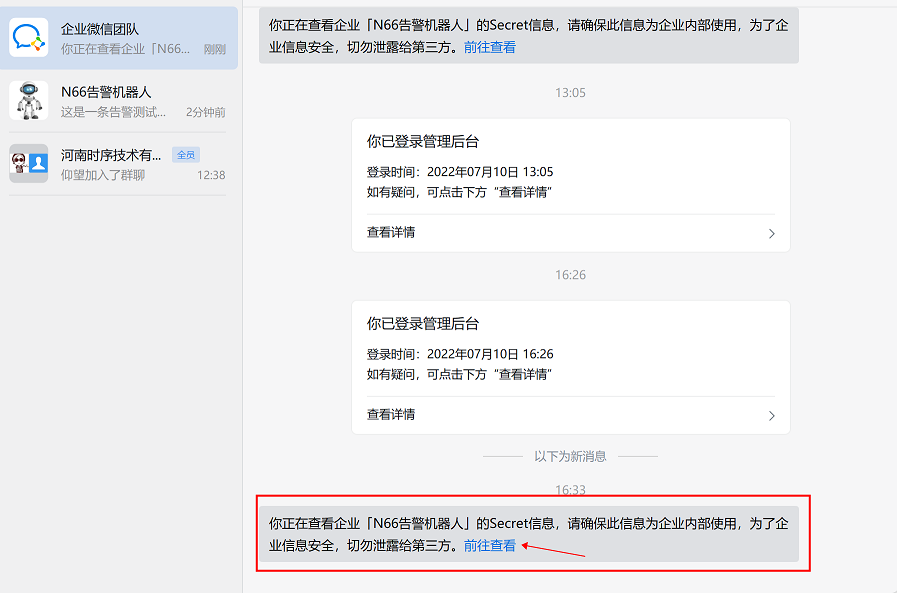Click 前往查看 link in the 16:33 message
Viewport: 897px width, 593px height.
490,546
